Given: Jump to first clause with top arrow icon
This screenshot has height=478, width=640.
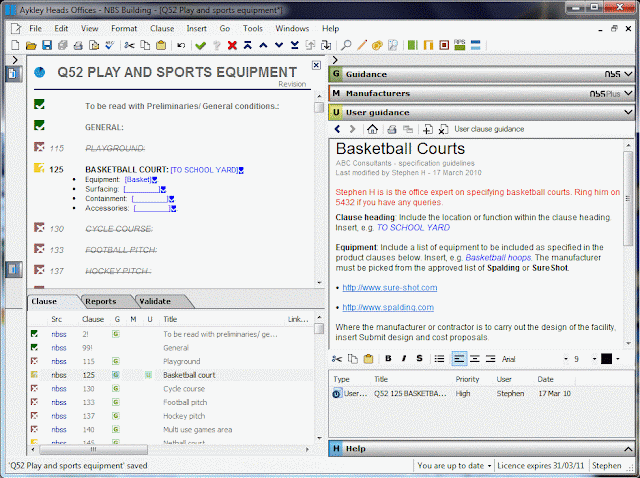Looking at the screenshot, I should point(248,45).
